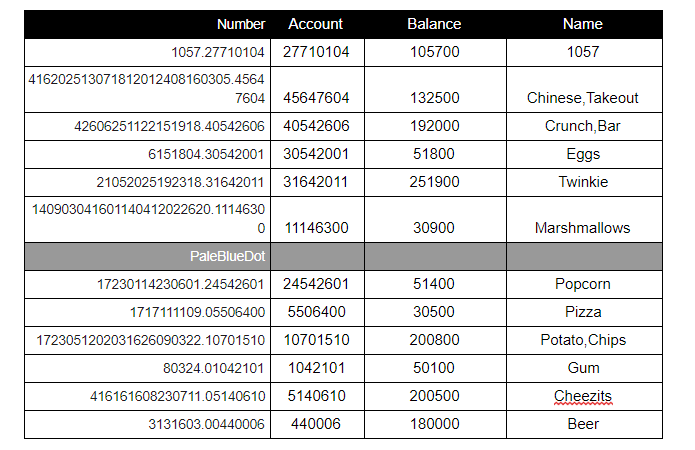Select the Pizza name cell
The width and height of the screenshot is (695, 450).
[x=584, y=312]
